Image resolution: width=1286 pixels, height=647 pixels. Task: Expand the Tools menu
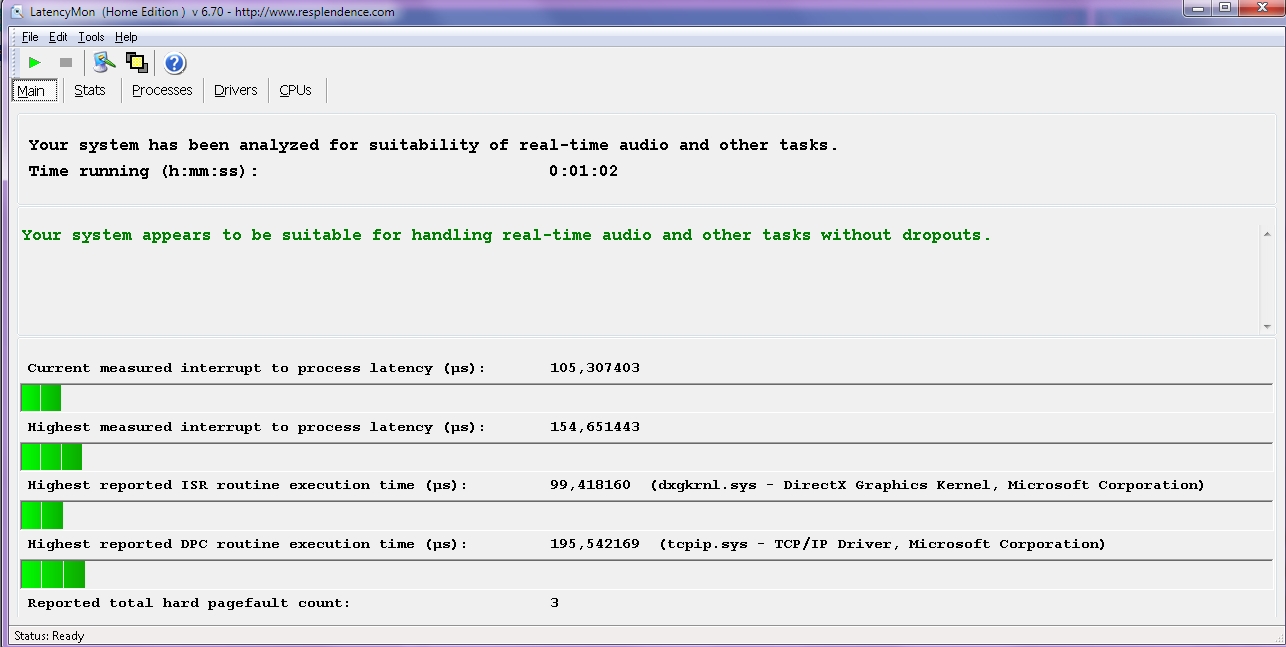point(91,37)
